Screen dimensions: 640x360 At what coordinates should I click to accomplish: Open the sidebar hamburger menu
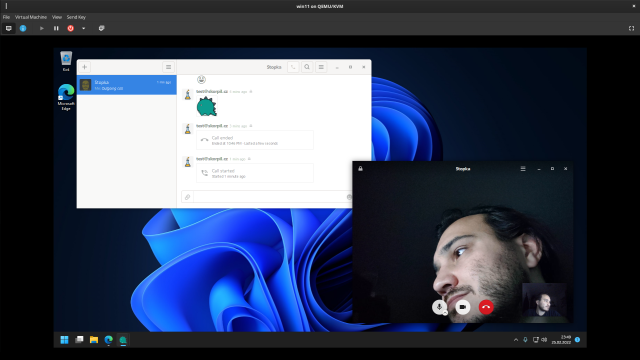click(x=168, y=67)
